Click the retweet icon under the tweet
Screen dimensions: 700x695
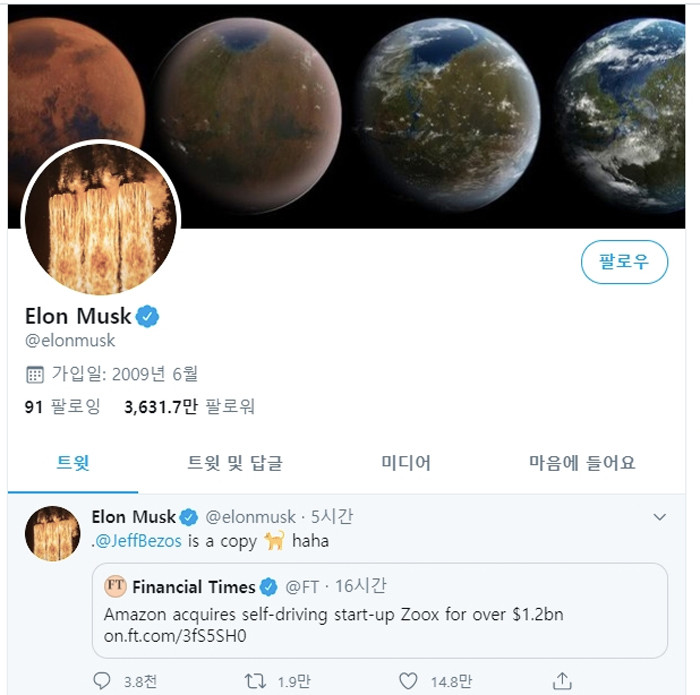pos(256,681)
